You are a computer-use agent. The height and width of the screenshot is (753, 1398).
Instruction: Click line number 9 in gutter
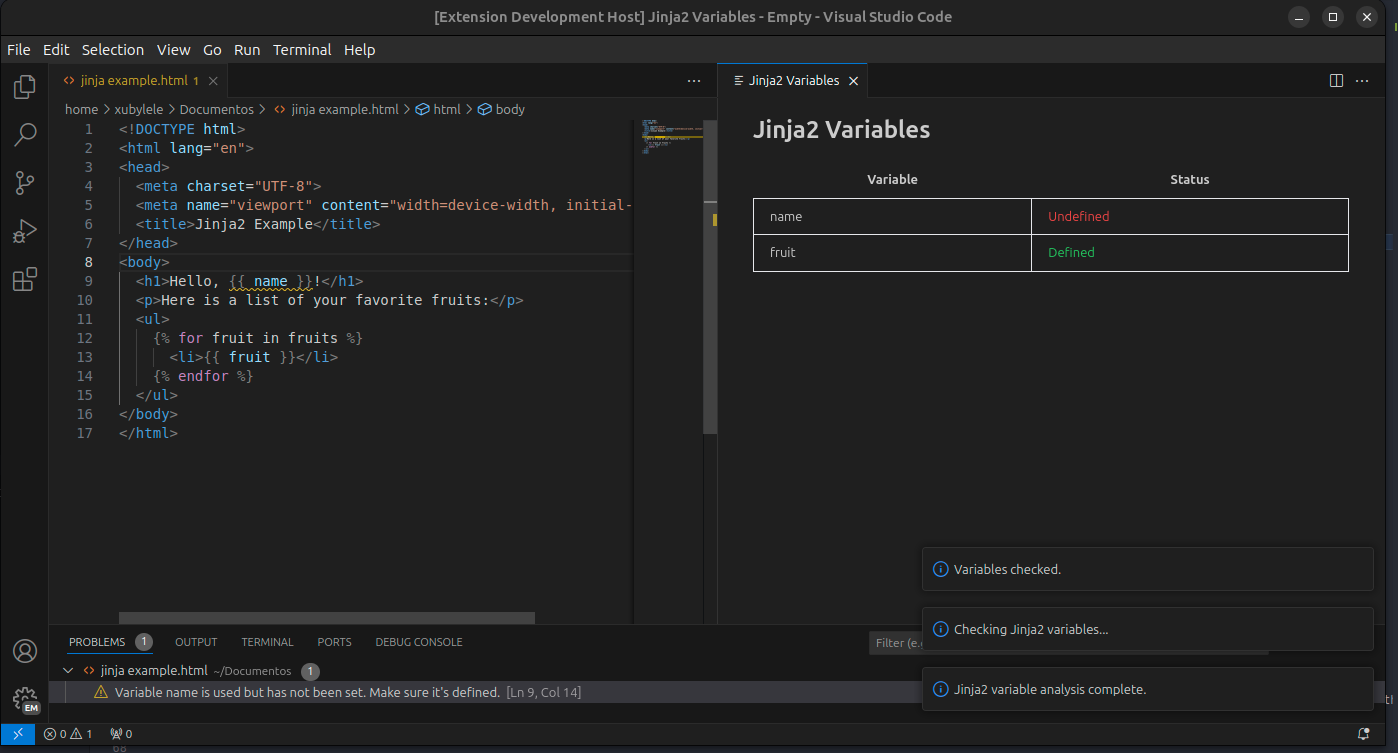tap(89, 281)
